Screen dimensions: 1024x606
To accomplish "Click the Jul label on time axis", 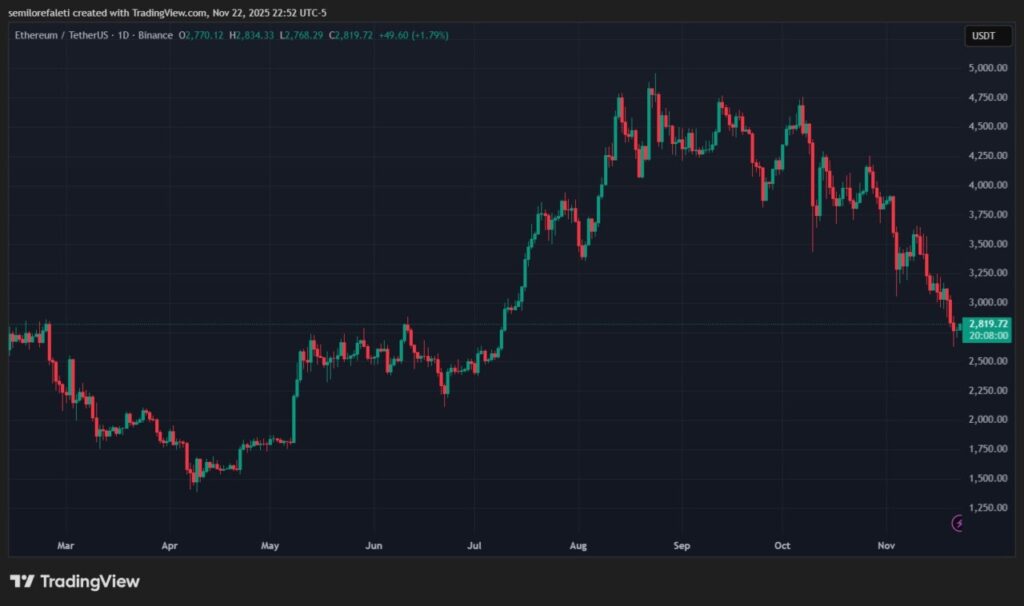I will tap(474, 546).
